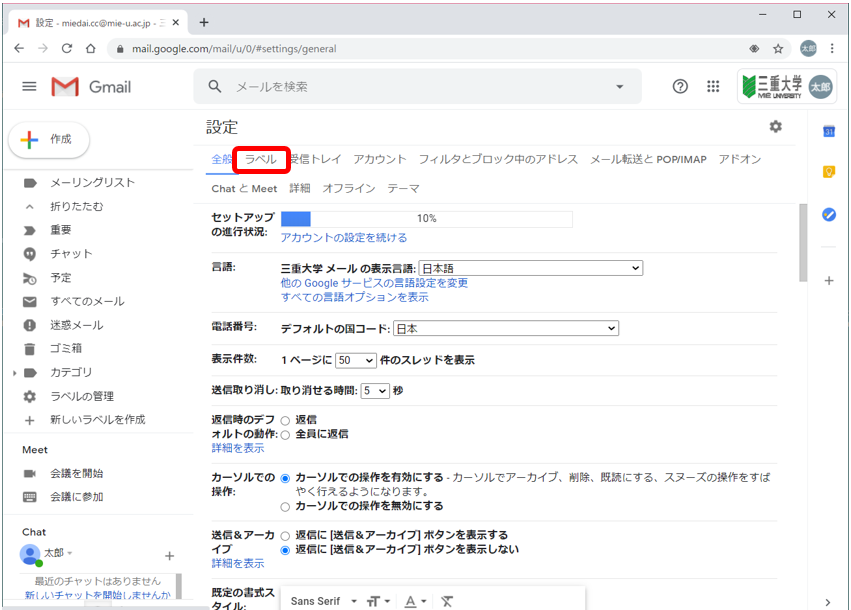
Task: Open メール転送と POP/IMAP tab
Action: (x=648, y=159)
